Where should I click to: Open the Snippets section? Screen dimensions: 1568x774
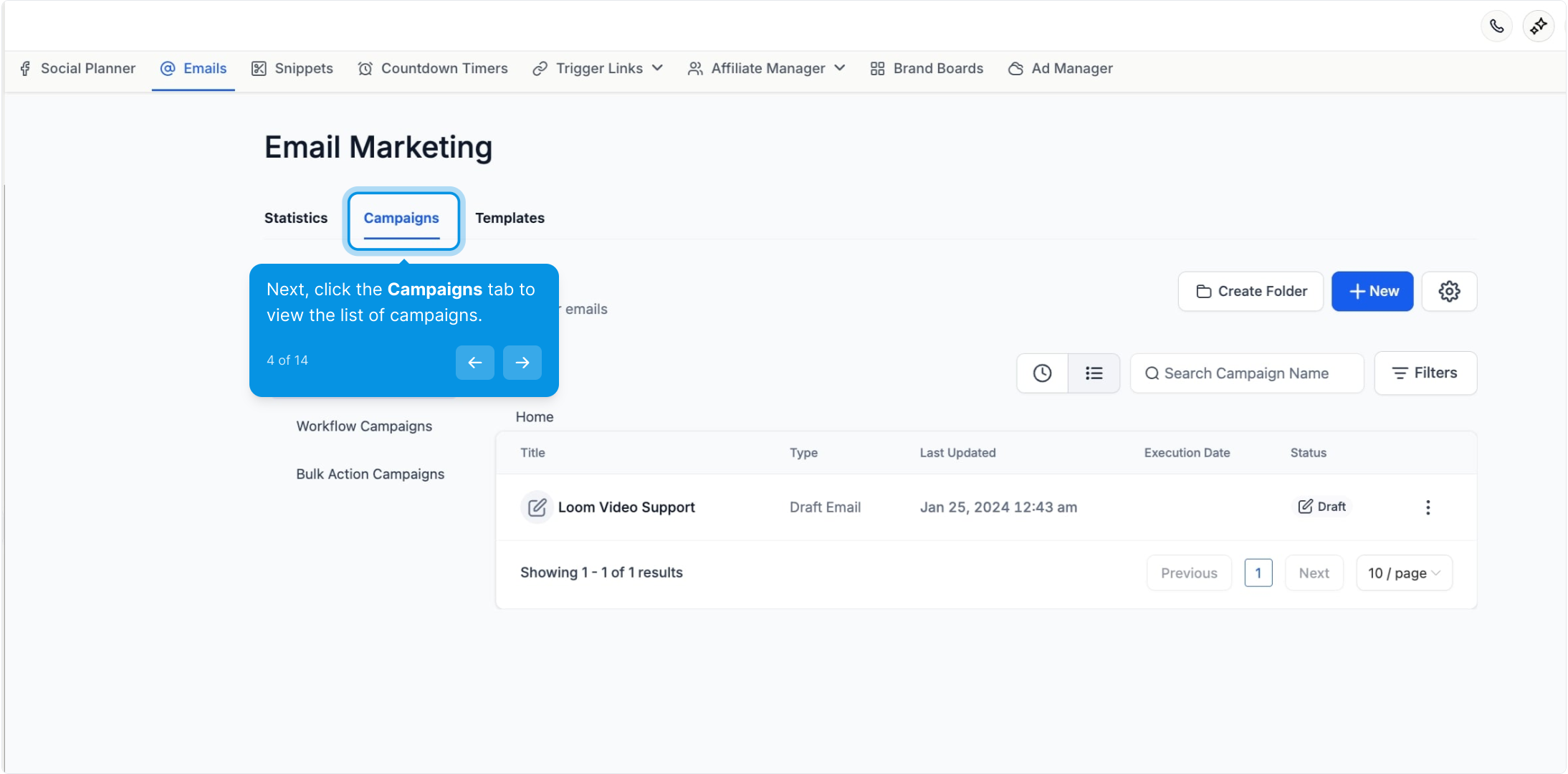click(292, 68)
